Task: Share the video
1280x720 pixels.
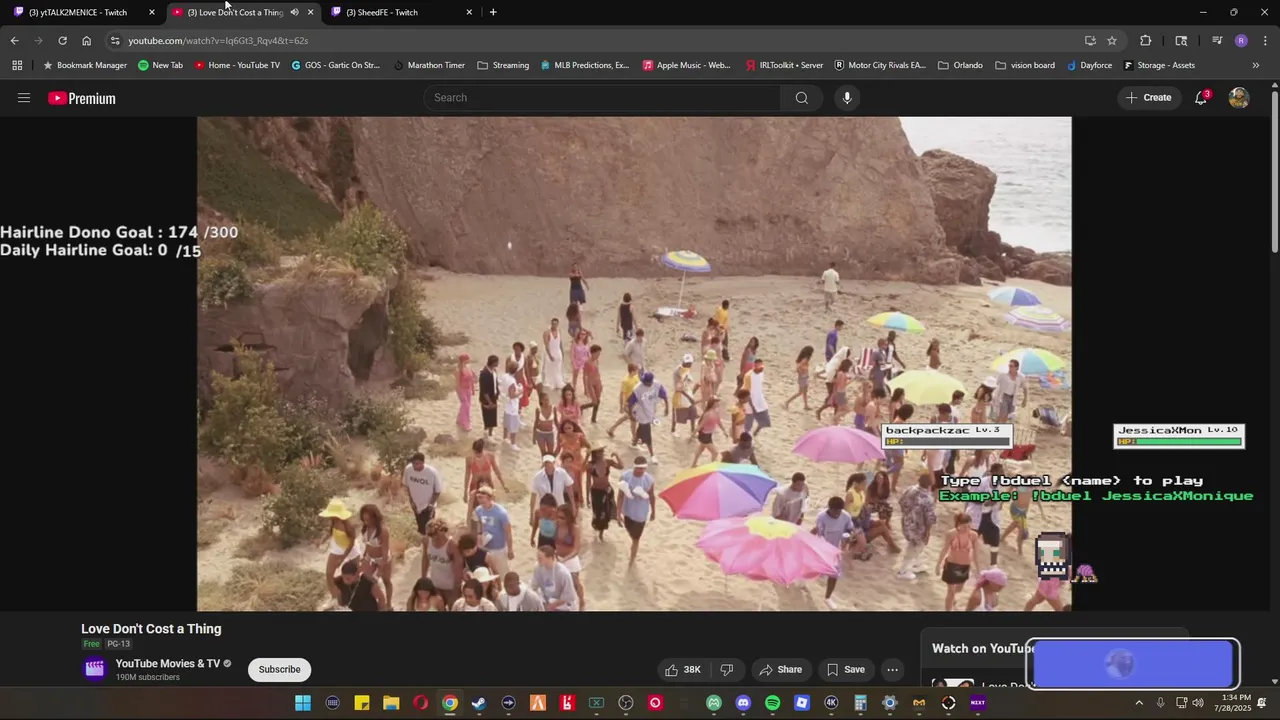Action: coord(780,670)
